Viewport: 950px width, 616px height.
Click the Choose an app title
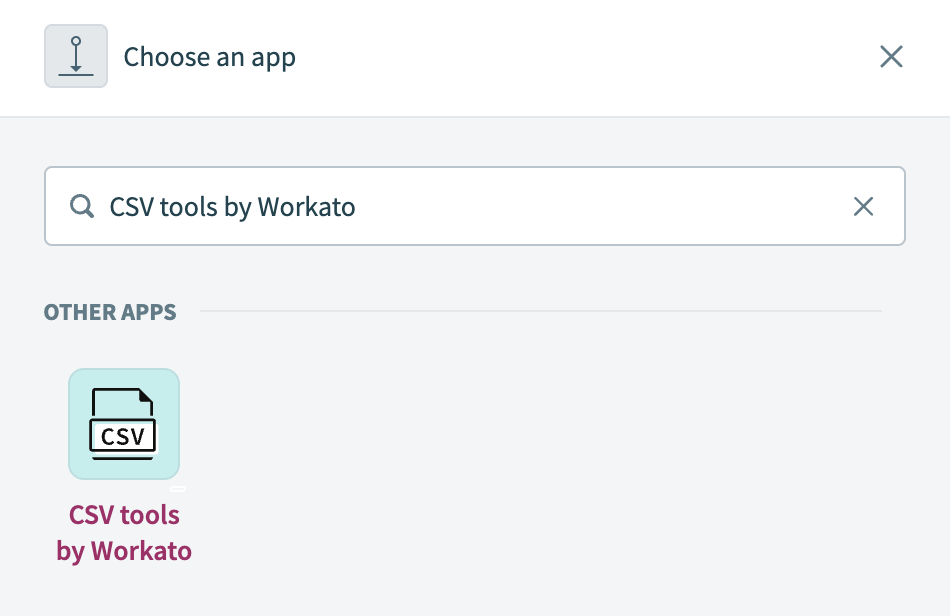(x=209, y=57)
